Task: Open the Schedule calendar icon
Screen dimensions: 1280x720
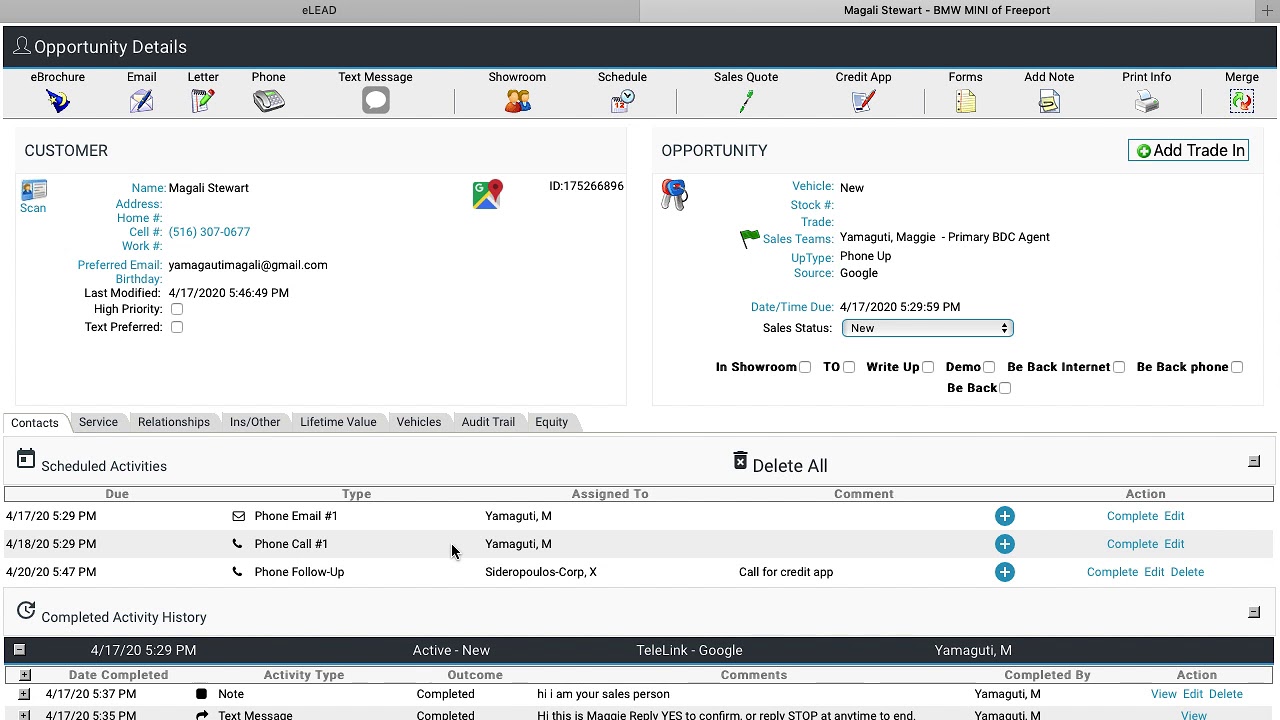Action: tap(623, 101)
